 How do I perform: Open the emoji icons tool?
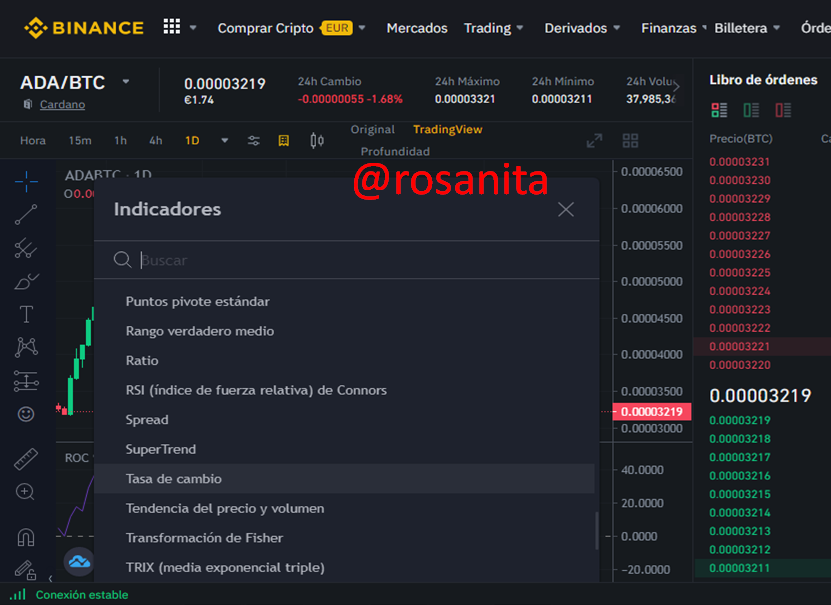[26, 414]
